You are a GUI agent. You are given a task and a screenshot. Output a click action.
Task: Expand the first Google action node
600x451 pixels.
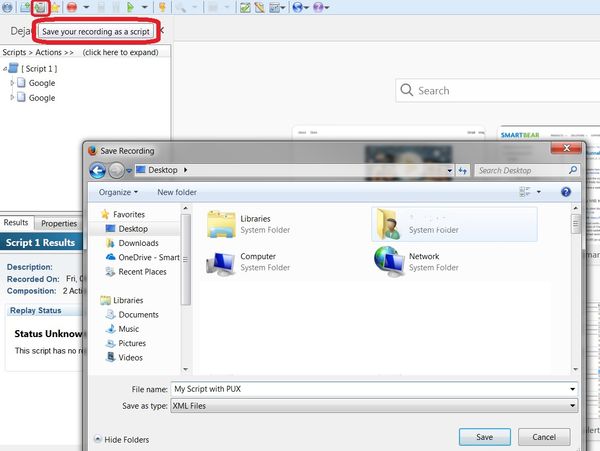point(12,83)
